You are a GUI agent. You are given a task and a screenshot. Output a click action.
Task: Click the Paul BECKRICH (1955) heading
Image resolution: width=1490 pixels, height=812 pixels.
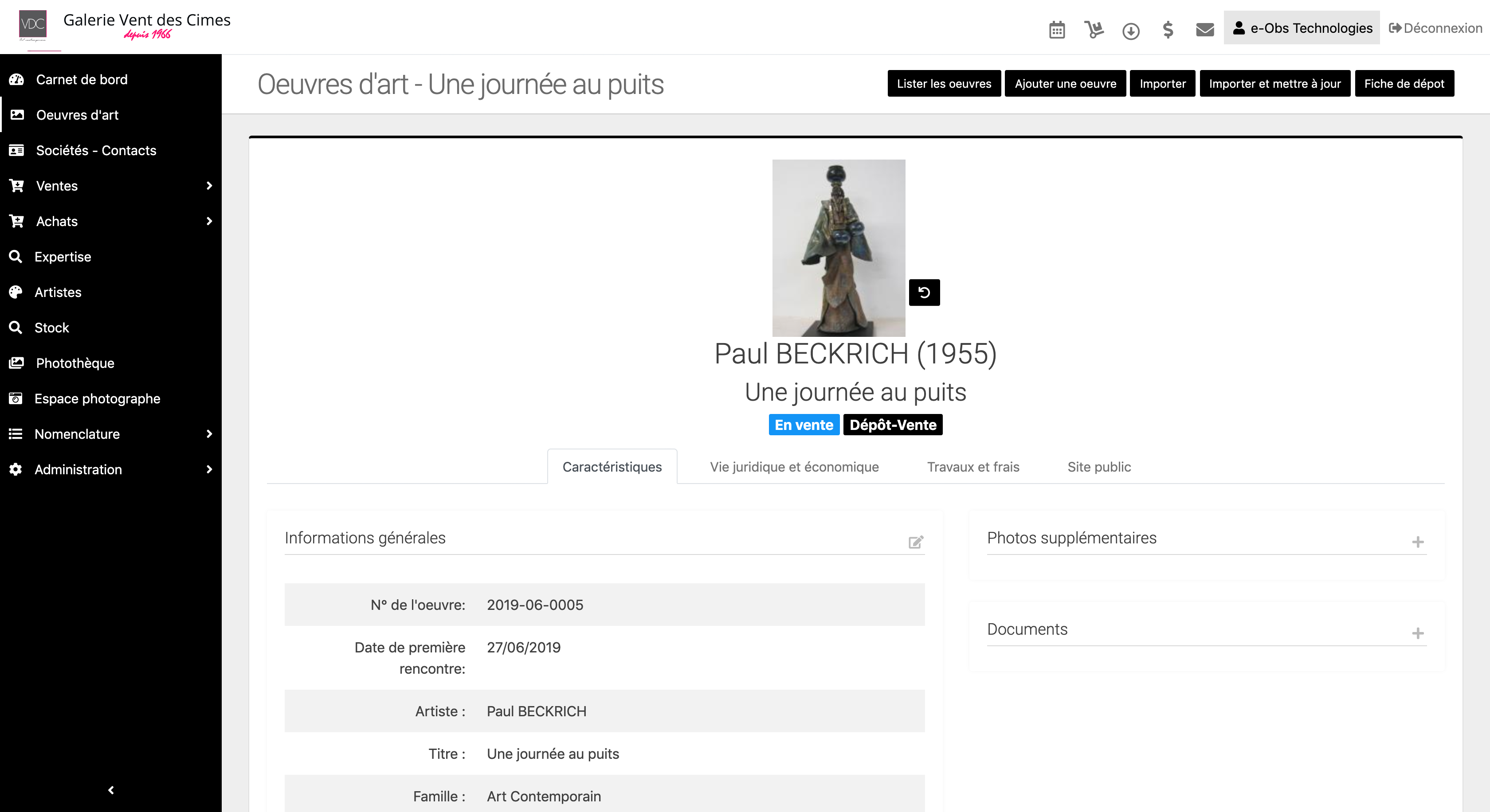(855, 354)
